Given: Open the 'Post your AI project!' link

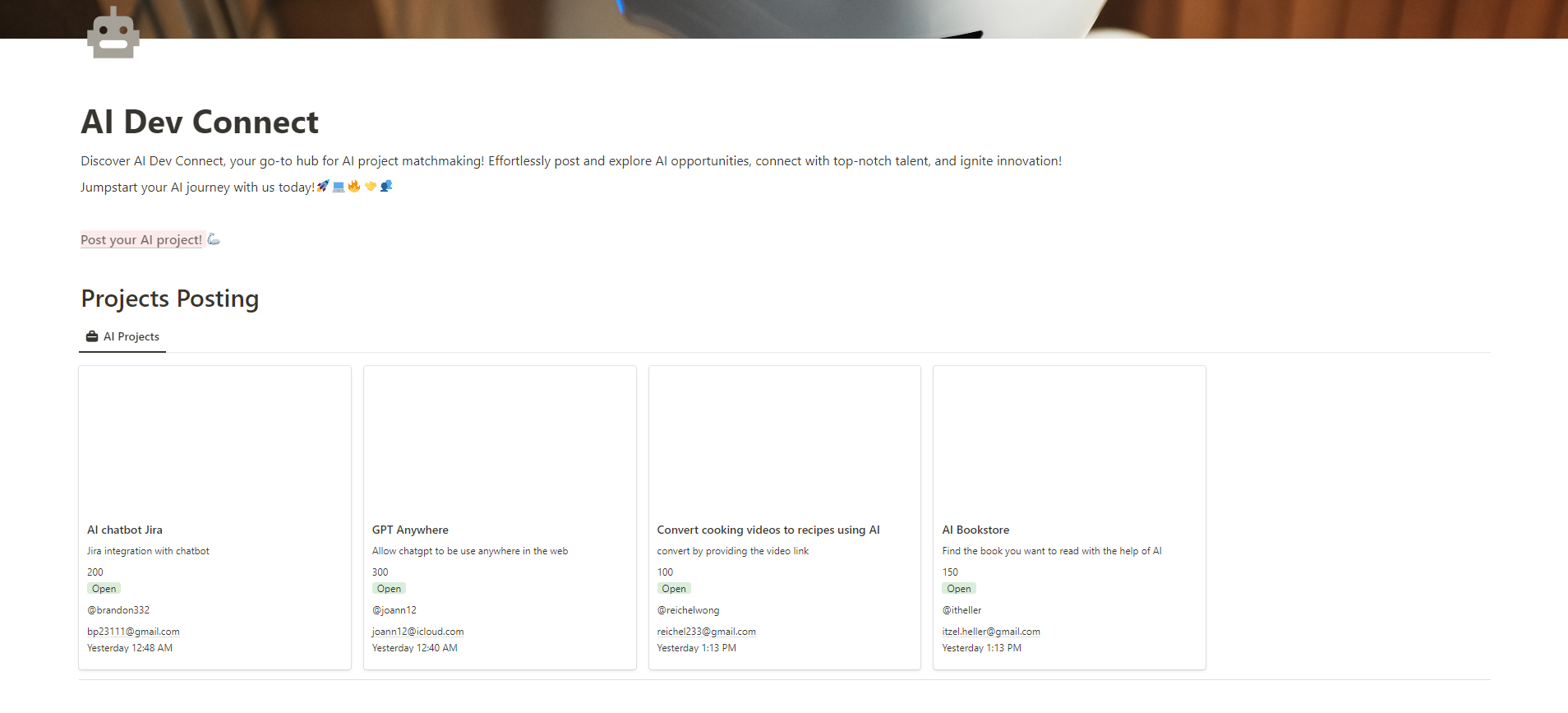Looking at the screenshot, I should (x=141, y=240).
